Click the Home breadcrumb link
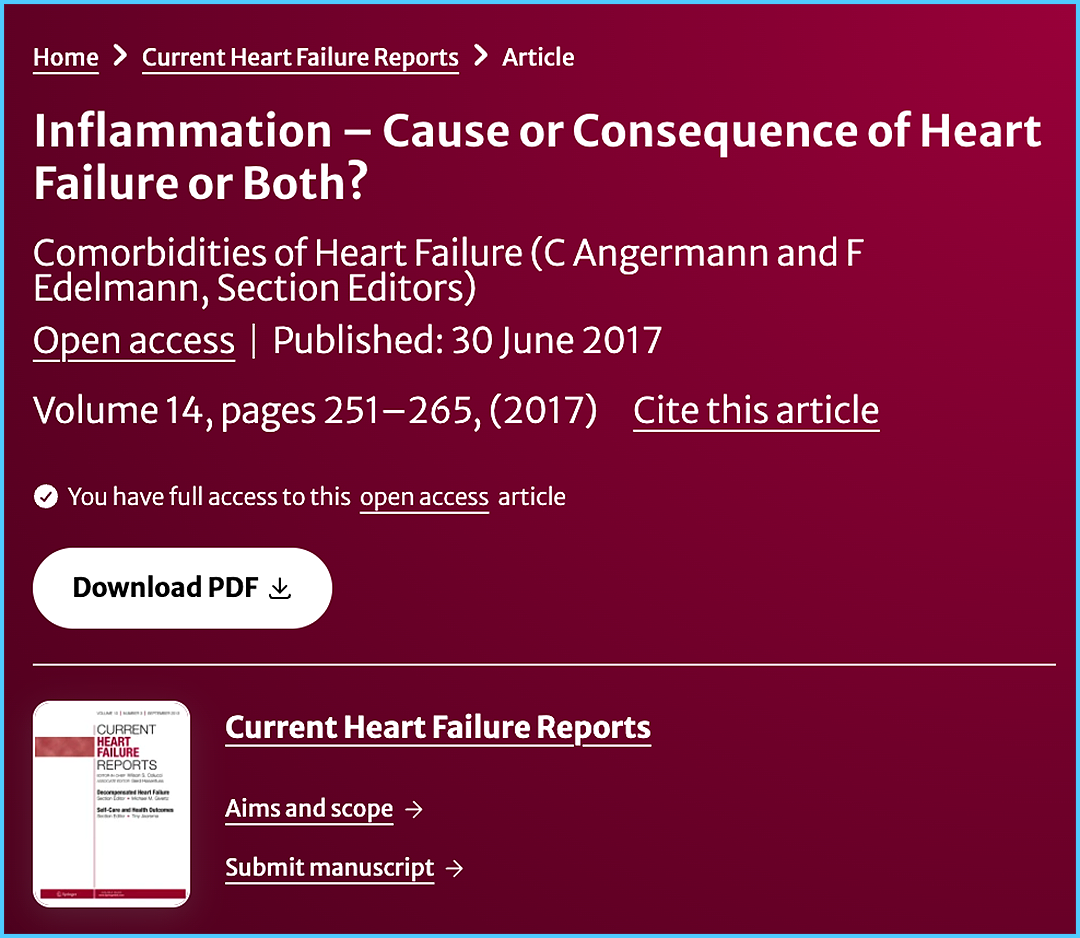This screenshot has height=938, width=1080. [66, 57]
